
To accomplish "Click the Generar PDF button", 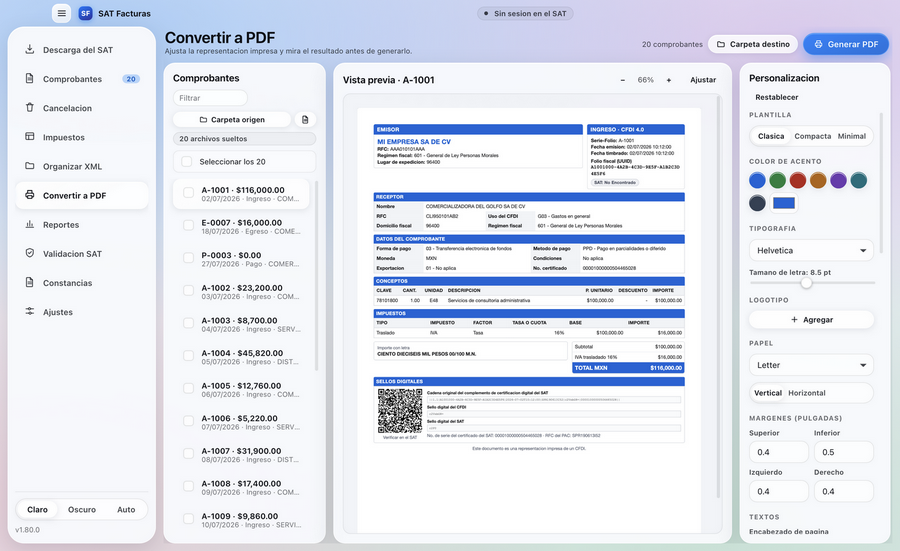I will (846, 44).
